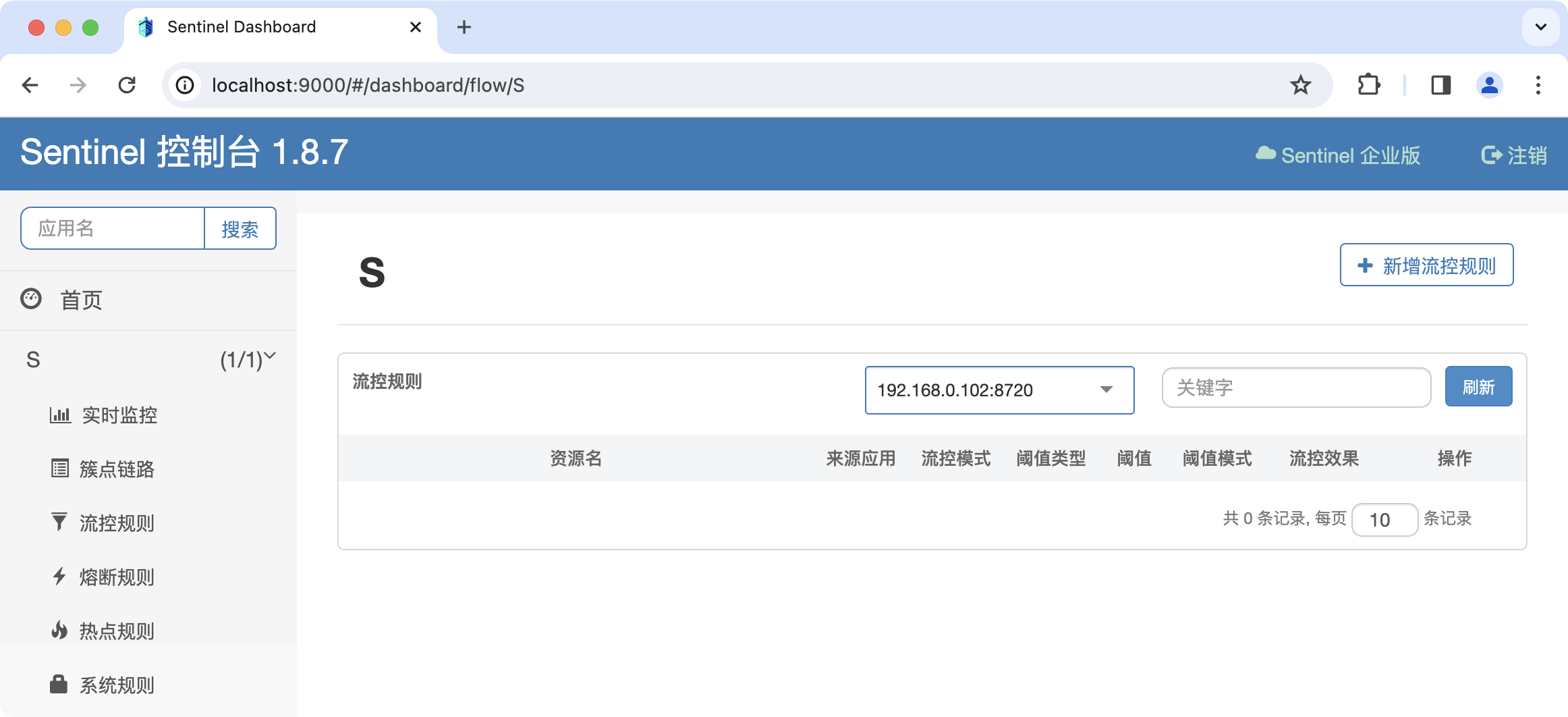Go to 首页 in the sidebar

(81, 300)
